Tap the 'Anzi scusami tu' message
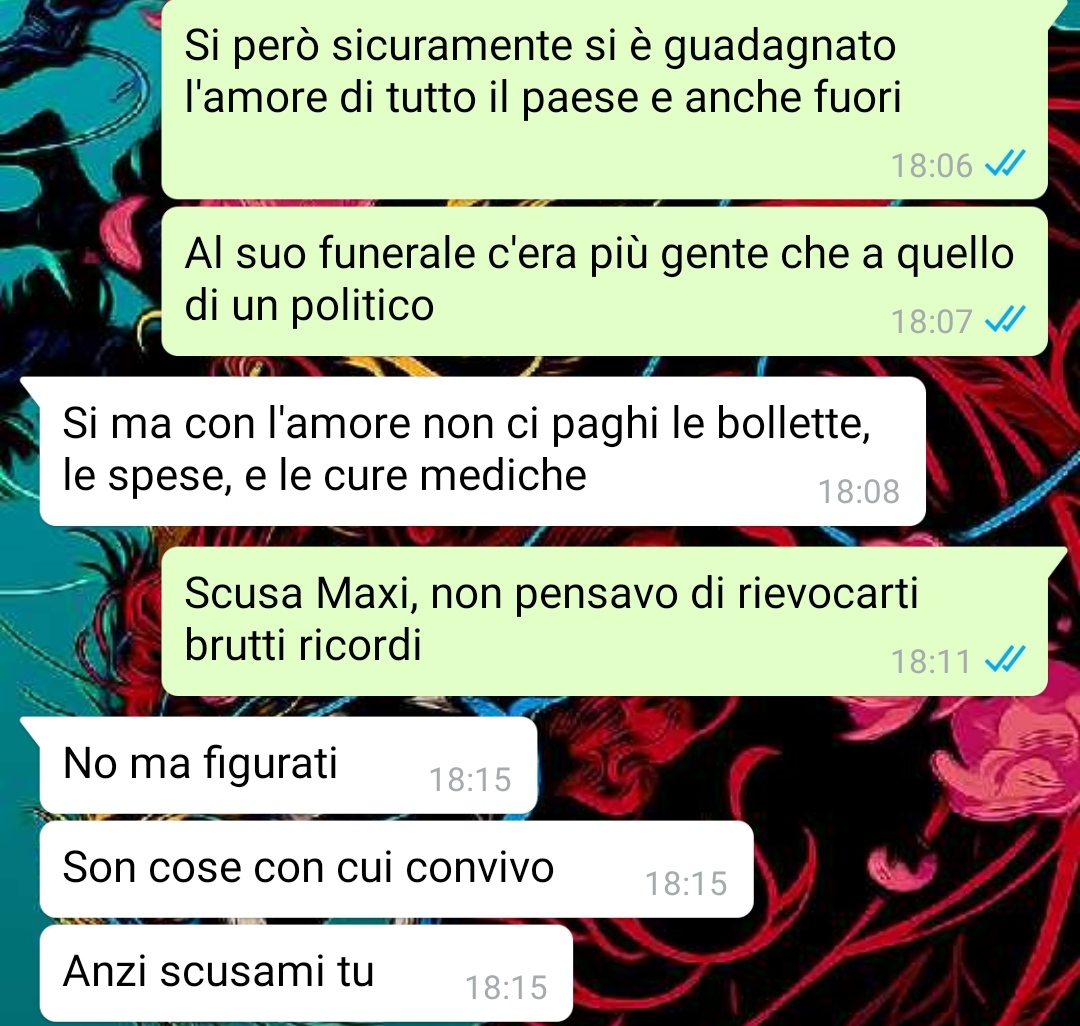Screen dimensions: 1080x1026 pyautogui.click(x=306, y=973)
